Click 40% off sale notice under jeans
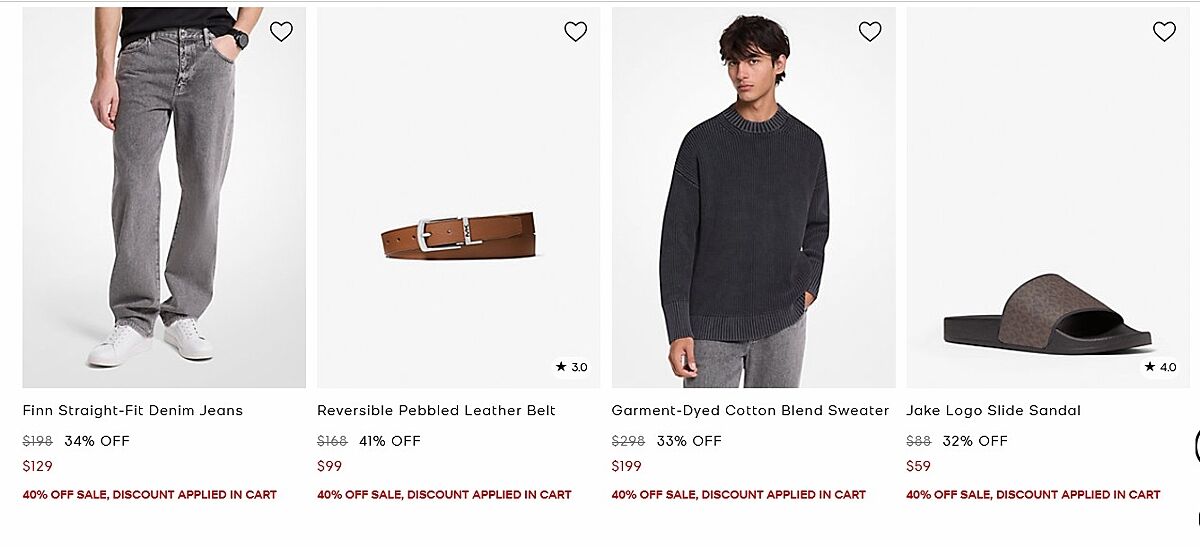The width and height of the screenshot is (1200, 547). 150,494
